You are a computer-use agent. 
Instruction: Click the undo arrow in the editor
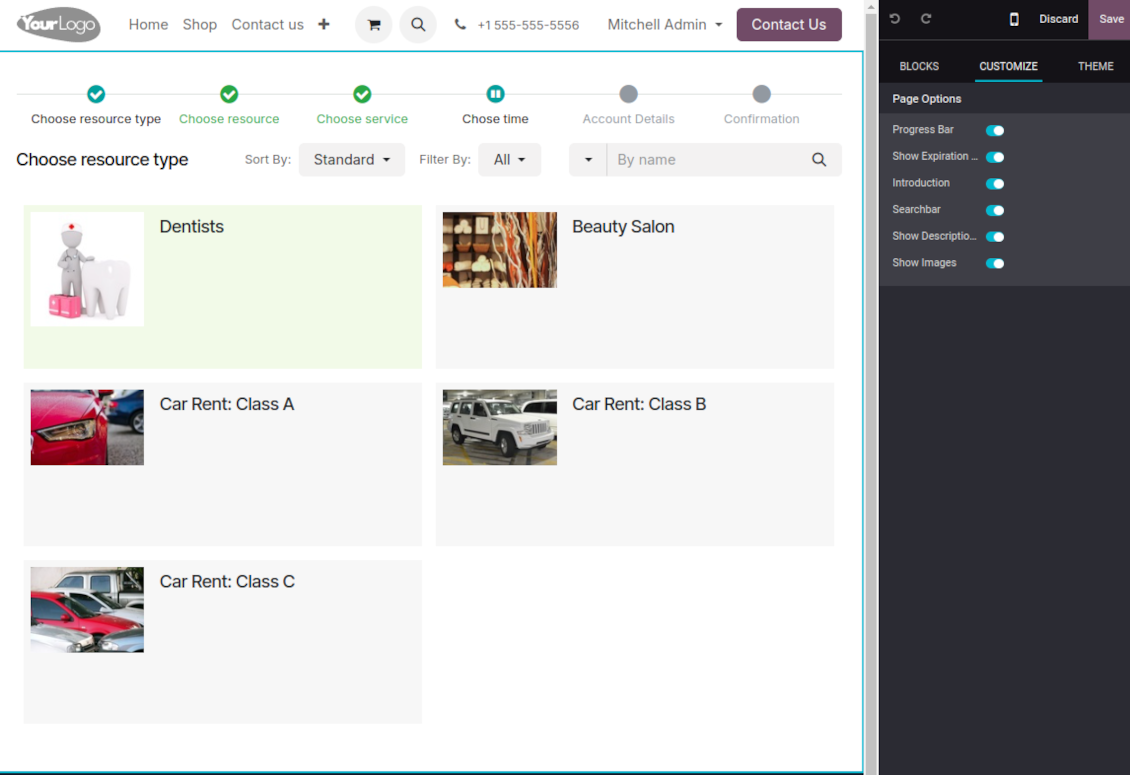pos(895,19)
